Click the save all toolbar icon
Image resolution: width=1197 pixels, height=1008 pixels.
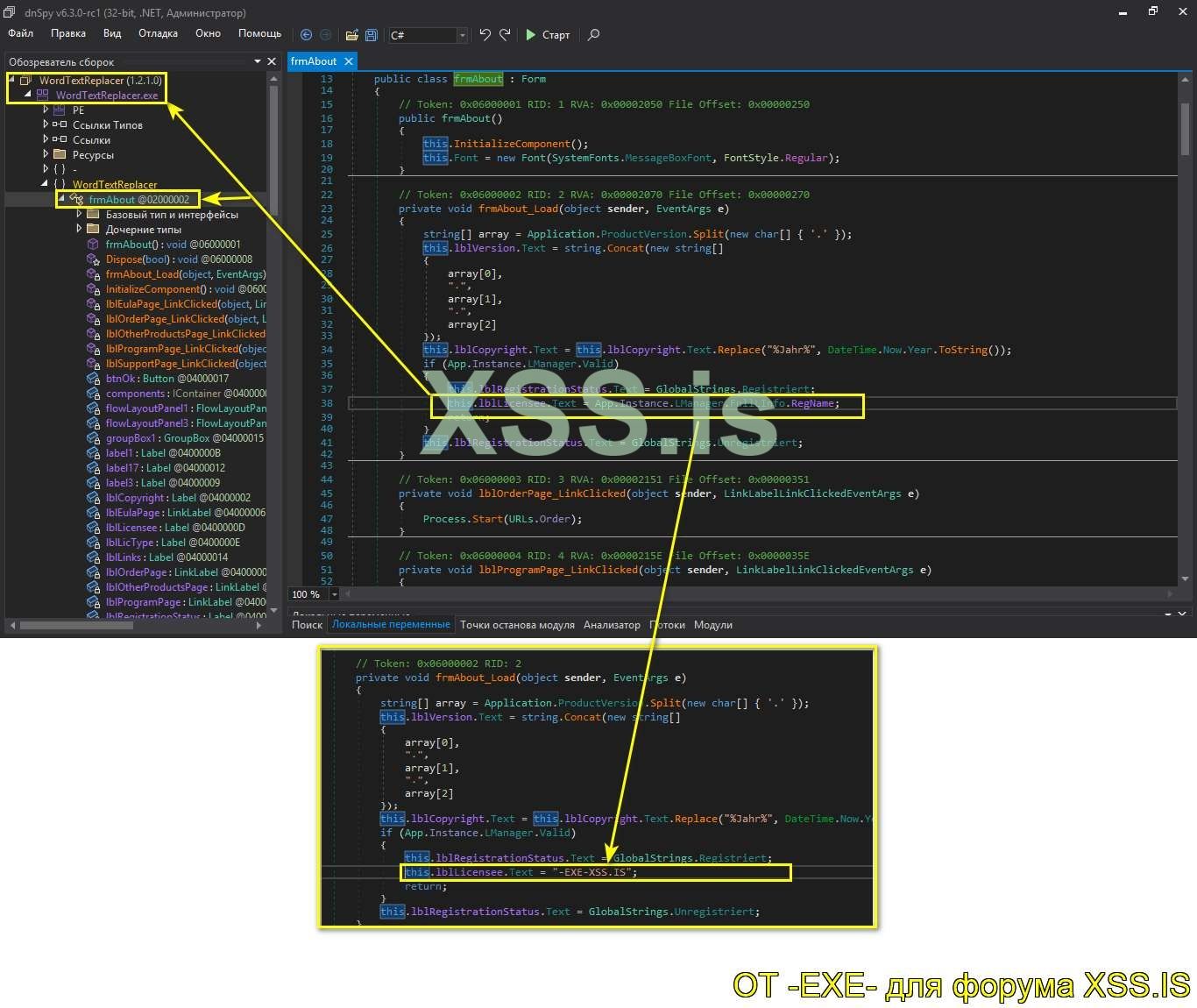(371, 35)
